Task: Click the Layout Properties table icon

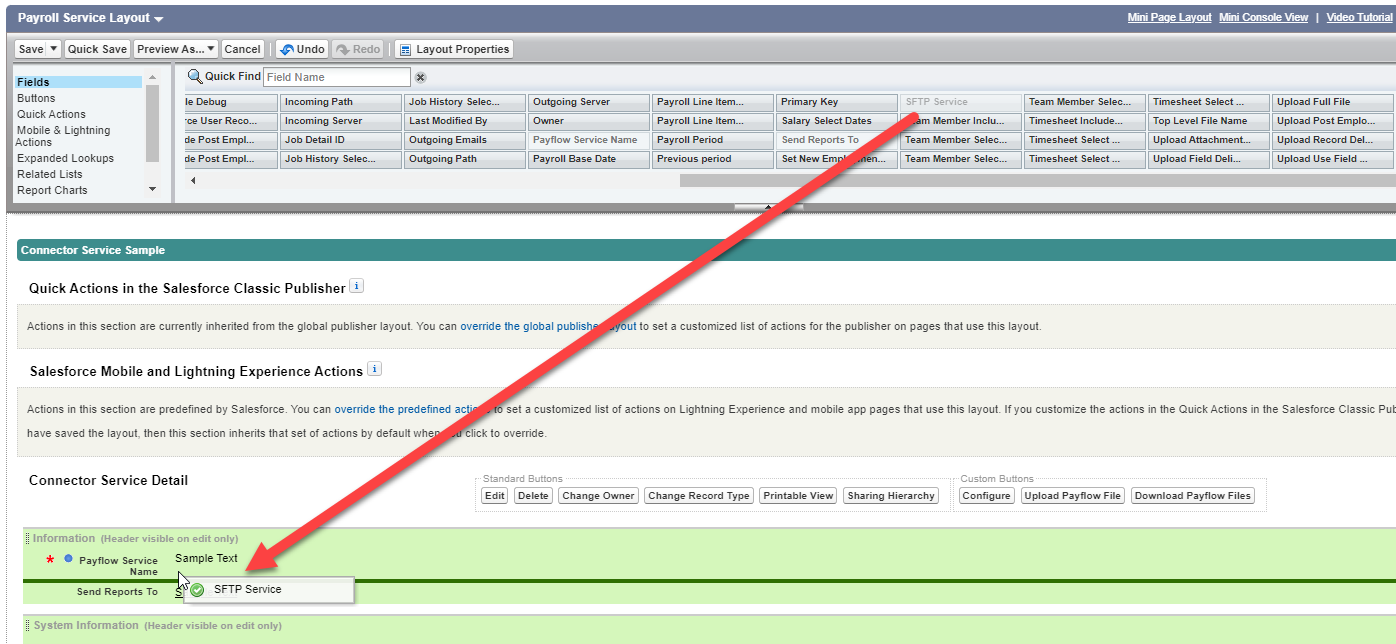Action: (405, 49)
